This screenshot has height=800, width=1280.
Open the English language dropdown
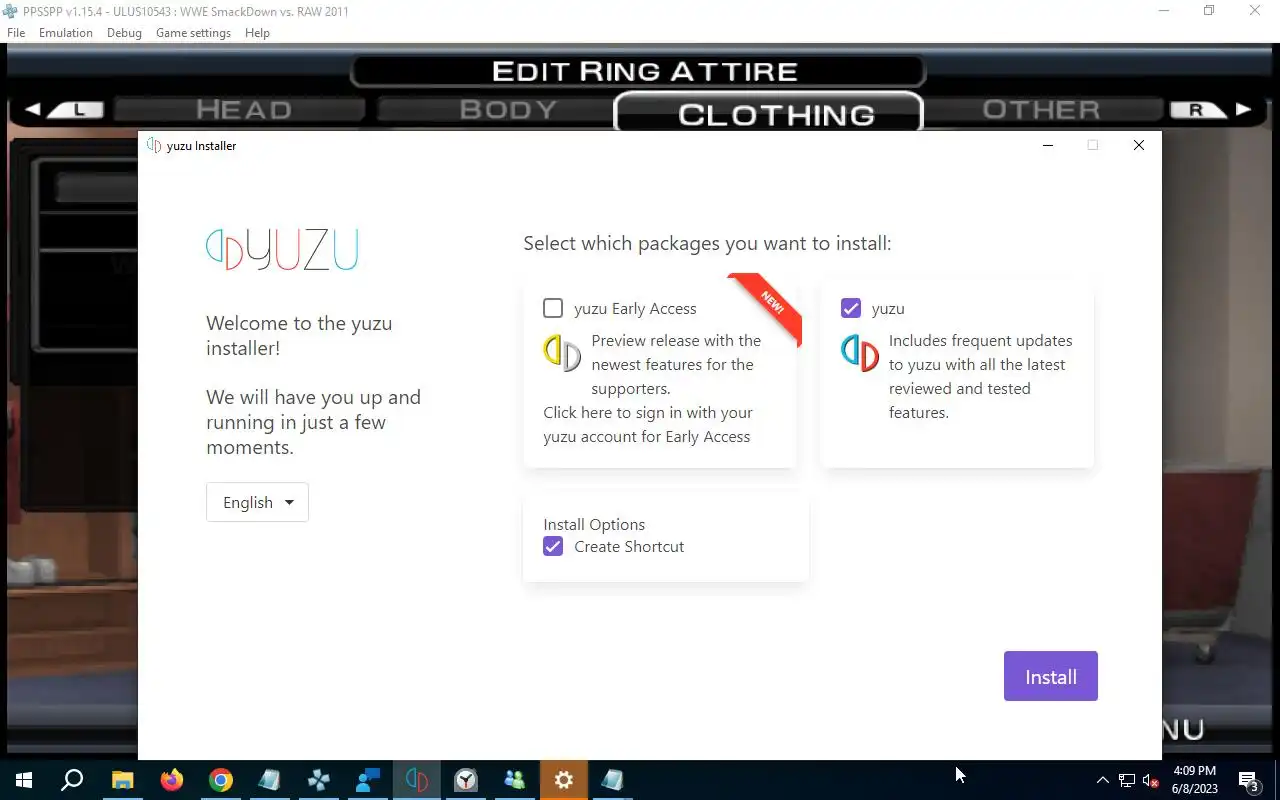tap(257, 502)
